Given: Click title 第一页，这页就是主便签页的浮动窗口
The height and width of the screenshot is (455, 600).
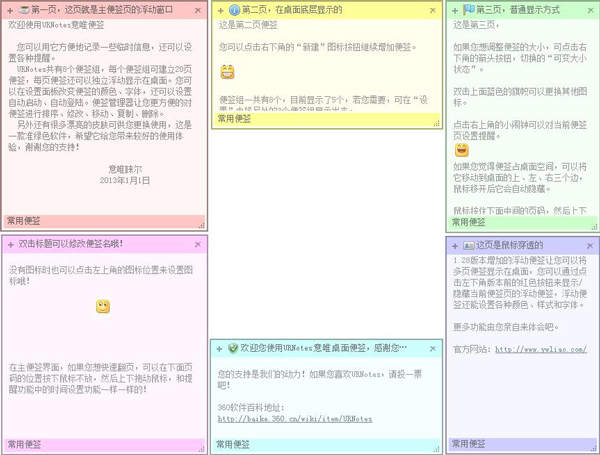Looking at the screenshot, I should [x=102, y=10].
